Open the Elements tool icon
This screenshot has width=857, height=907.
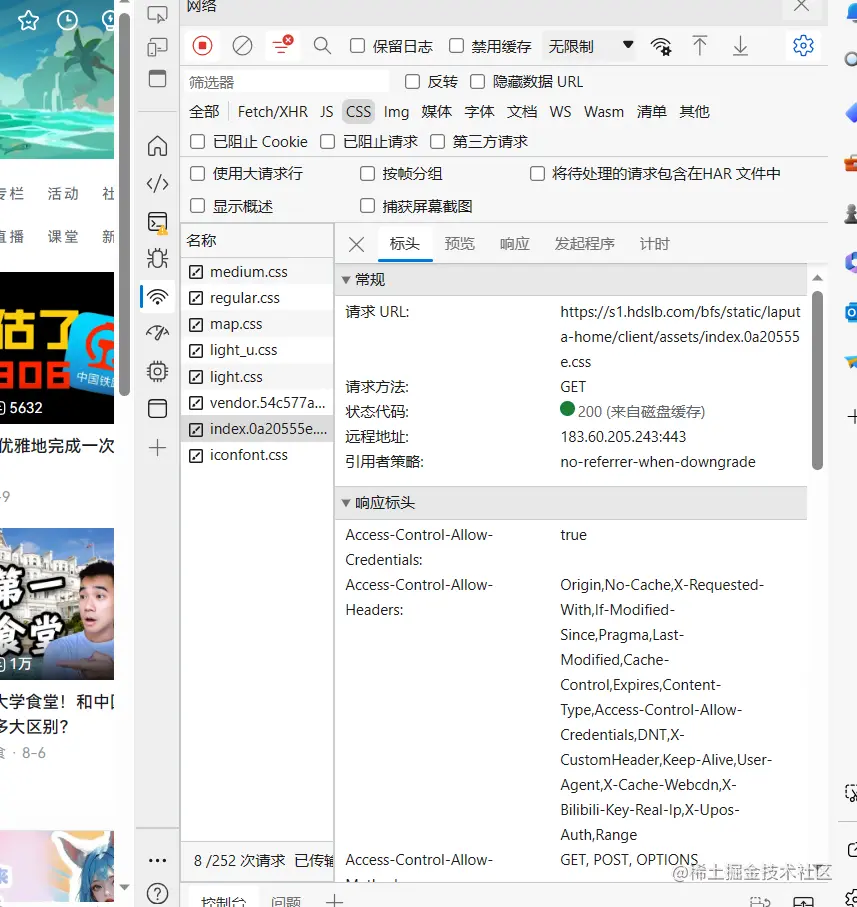pyautogui.click(x=157, y=184)
